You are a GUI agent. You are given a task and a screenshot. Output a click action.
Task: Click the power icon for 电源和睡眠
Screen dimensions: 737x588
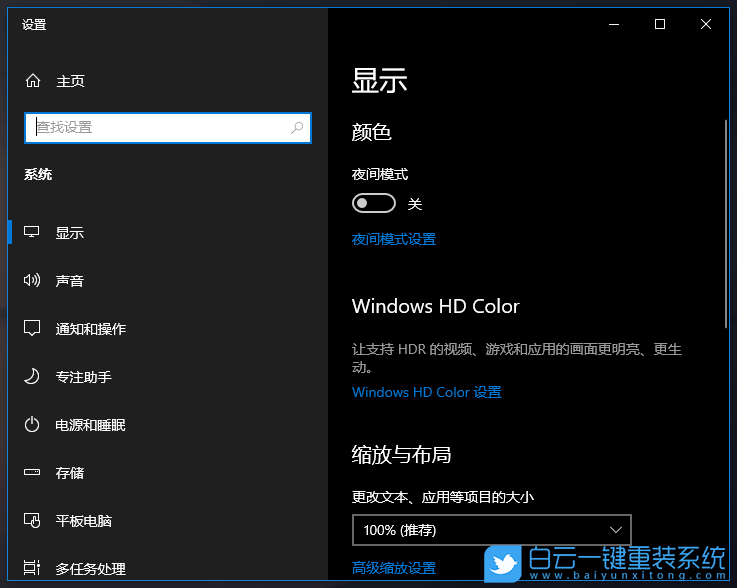pyautogui.click(x=32, y=425)
